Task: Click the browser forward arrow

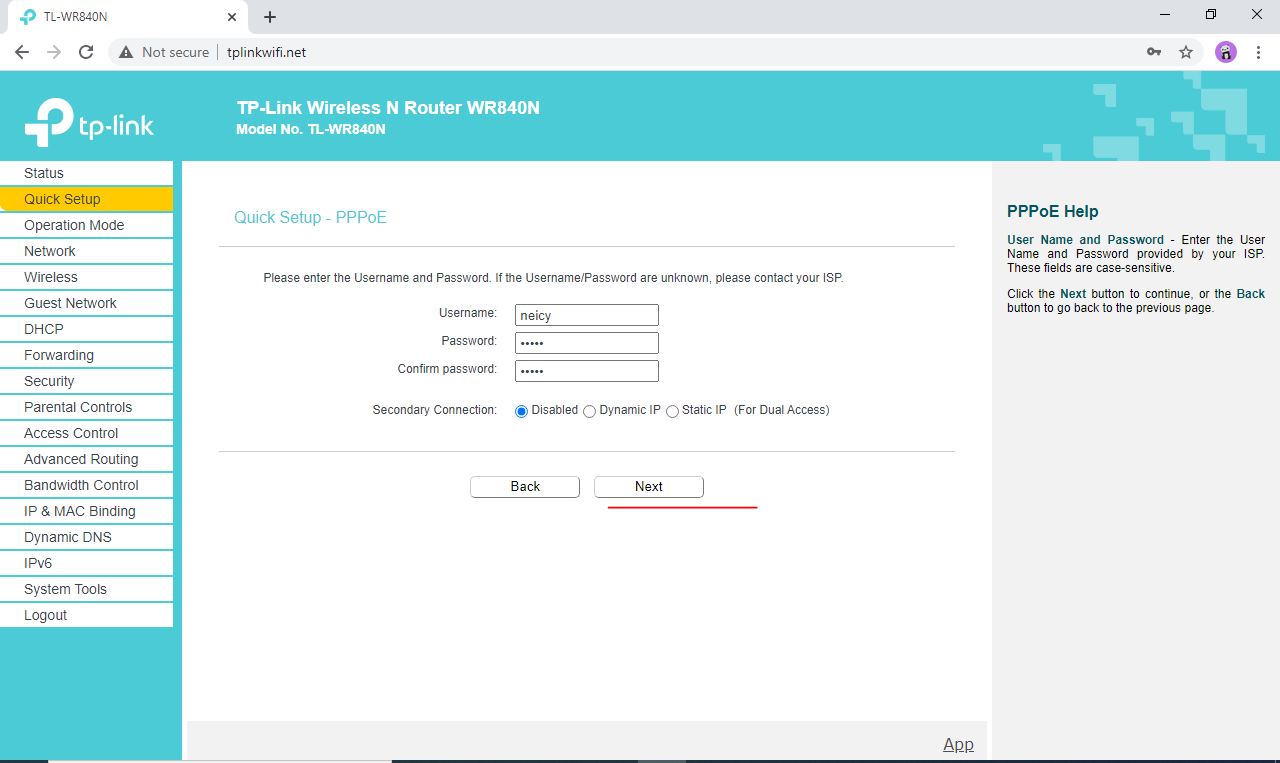Action: click(x=54, y=52)
